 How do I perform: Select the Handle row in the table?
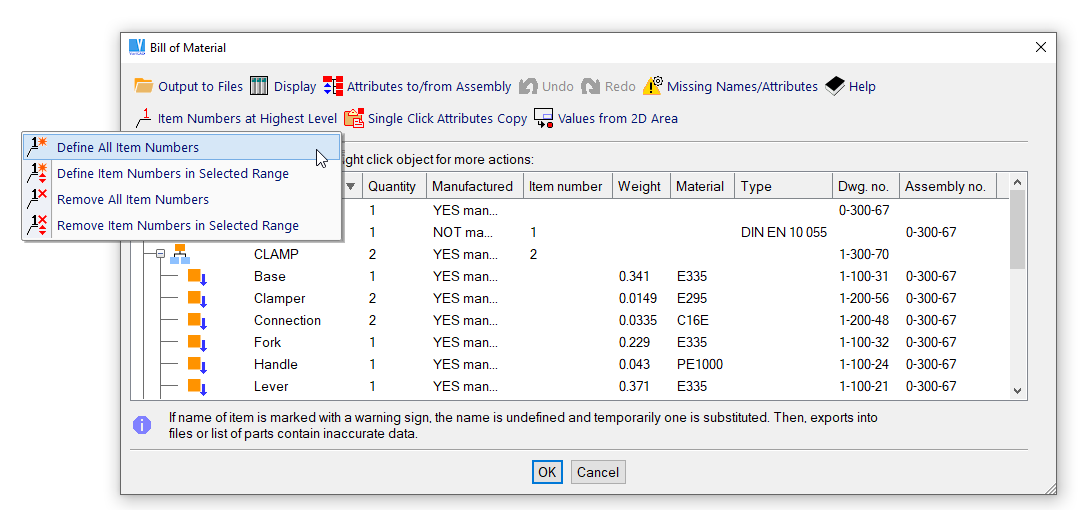(x=276, y=364)
